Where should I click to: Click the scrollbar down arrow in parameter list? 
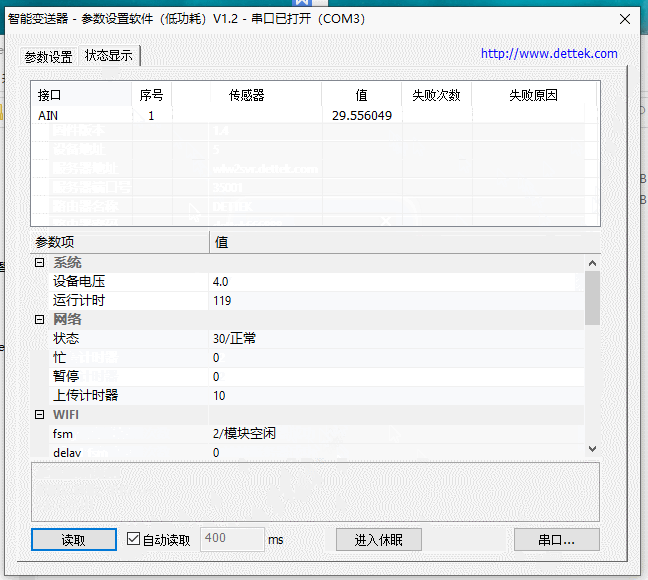click(592, 450)
